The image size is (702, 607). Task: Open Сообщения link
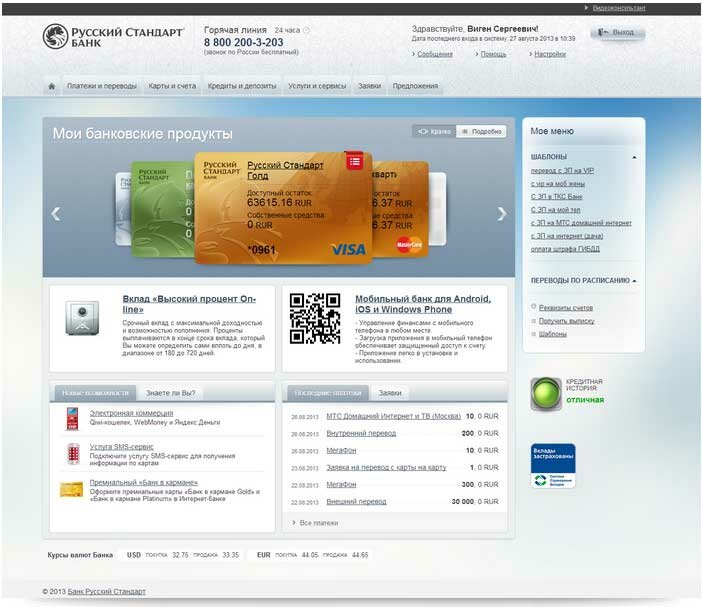tap(435, 54)
